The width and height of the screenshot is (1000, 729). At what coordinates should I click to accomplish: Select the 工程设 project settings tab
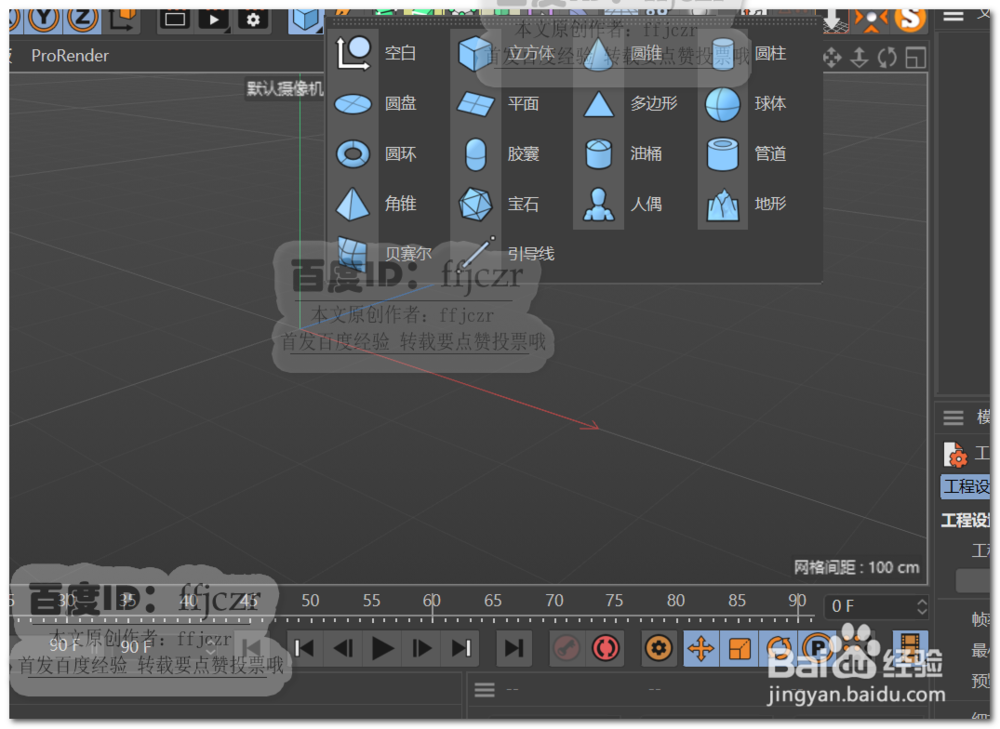(x=966, y=487)
